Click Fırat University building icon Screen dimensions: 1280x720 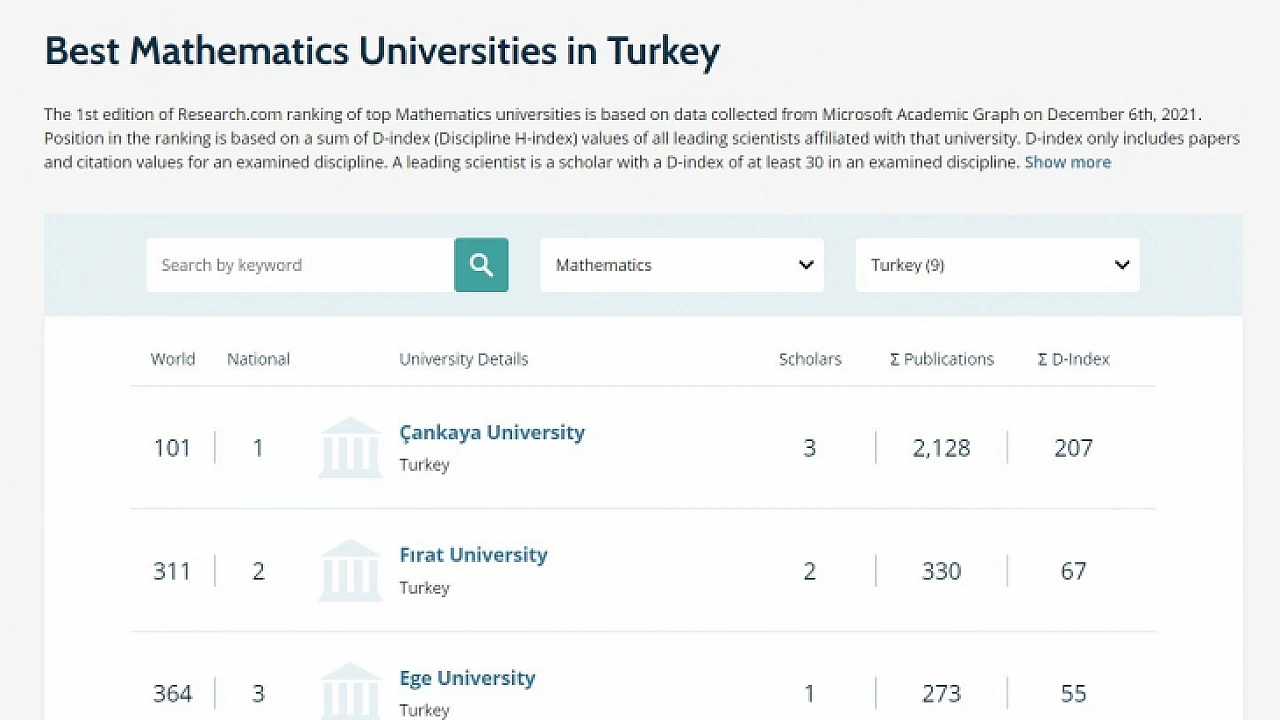pyautogui.click(x=350, y=570)
